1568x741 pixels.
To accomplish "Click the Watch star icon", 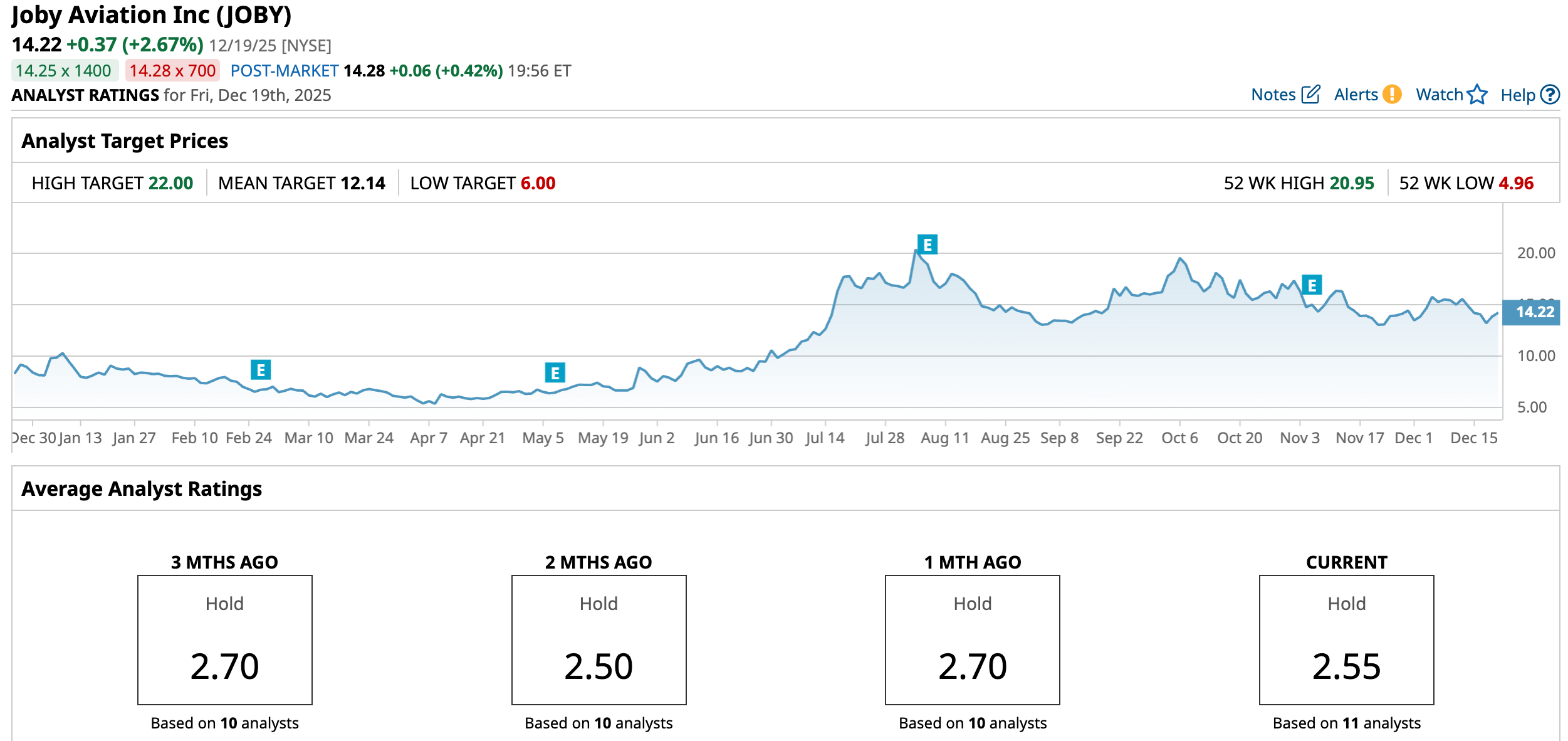I will [1477, 94].
